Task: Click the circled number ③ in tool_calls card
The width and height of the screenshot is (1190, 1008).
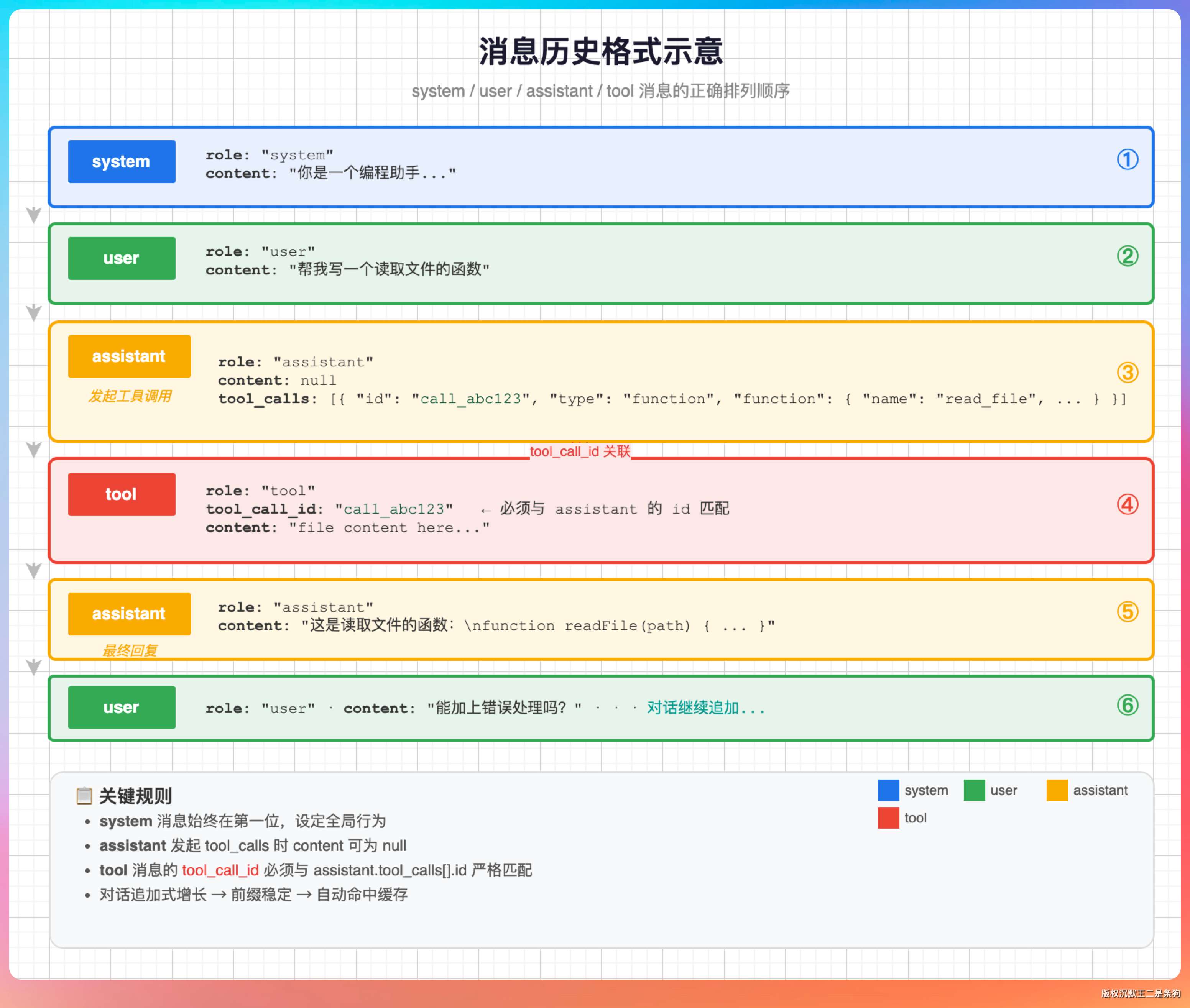Action: click(1127, 373)
